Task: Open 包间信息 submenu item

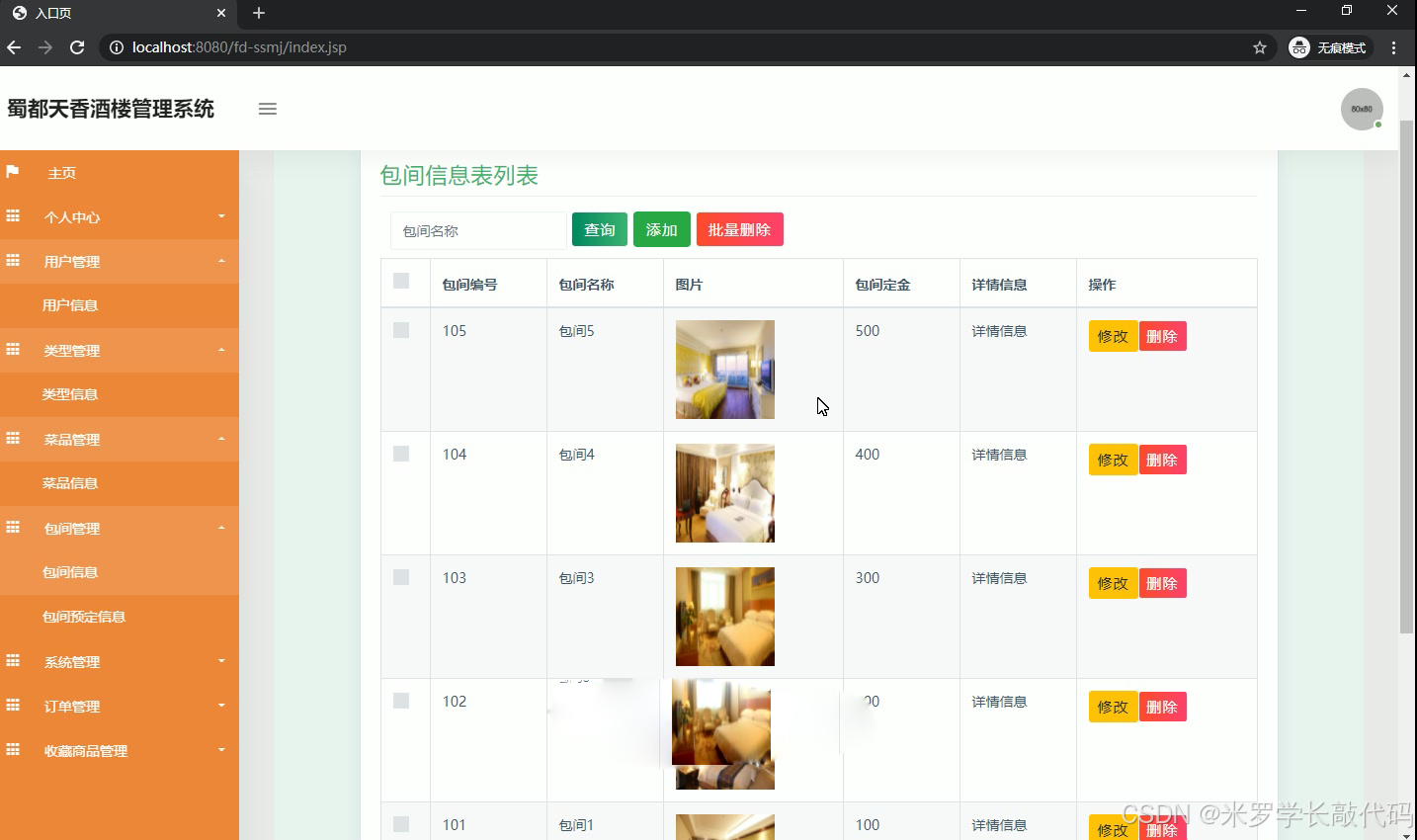Action: coord(70,572)
